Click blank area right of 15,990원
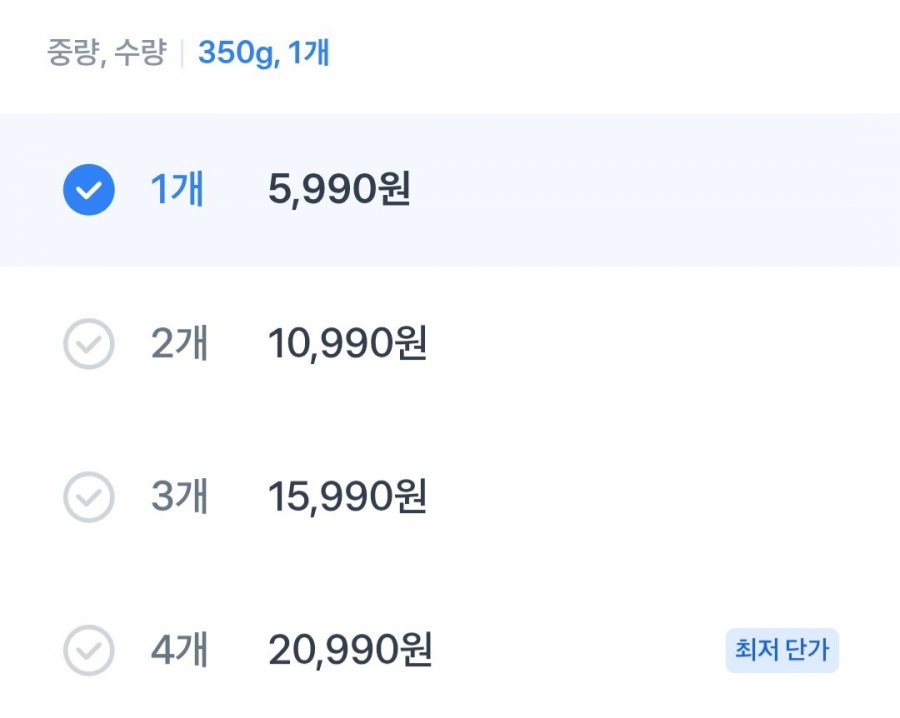 click(x=650, y=497)
